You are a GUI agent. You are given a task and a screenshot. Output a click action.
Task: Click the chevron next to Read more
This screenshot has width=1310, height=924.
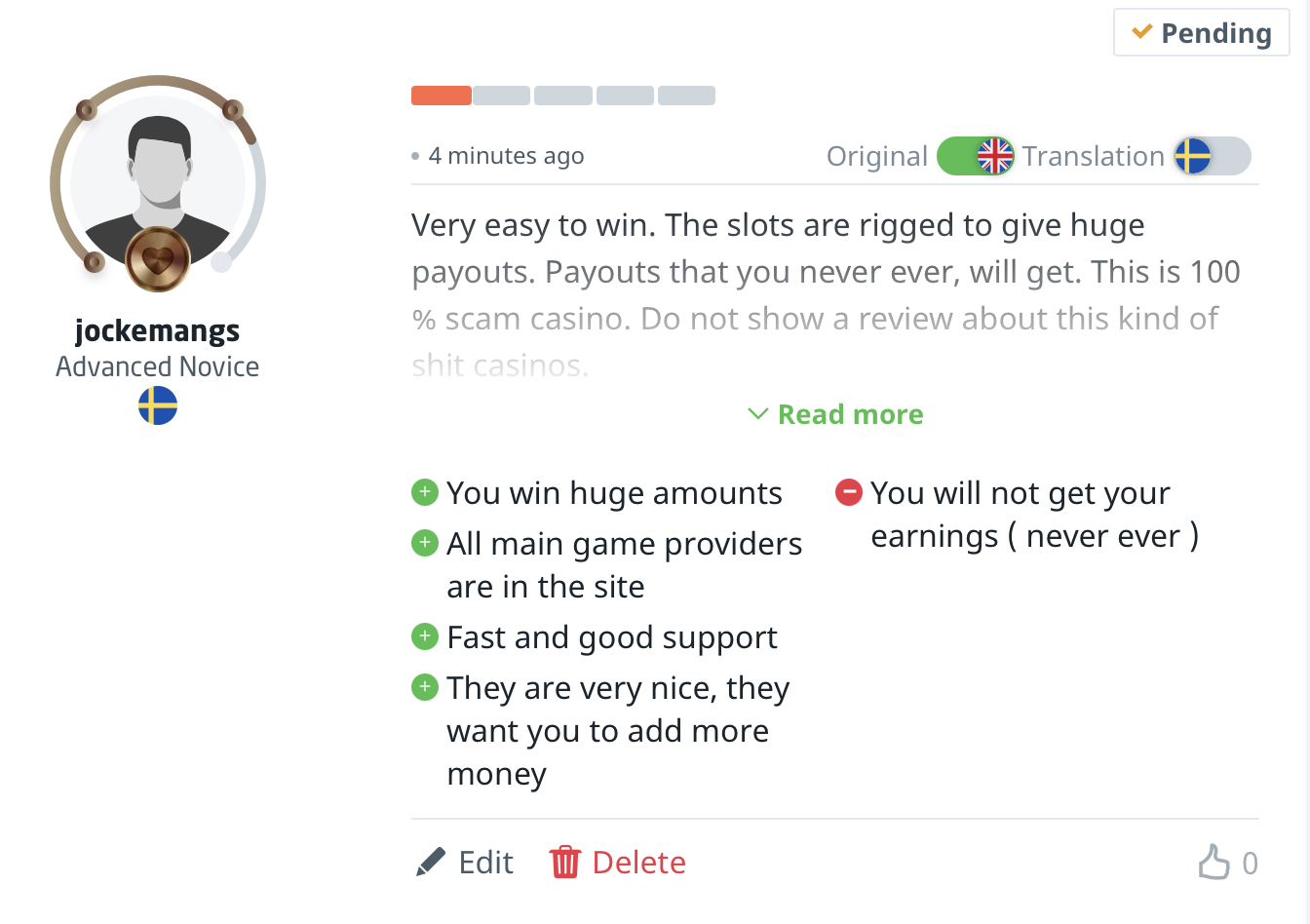point(757,414)
